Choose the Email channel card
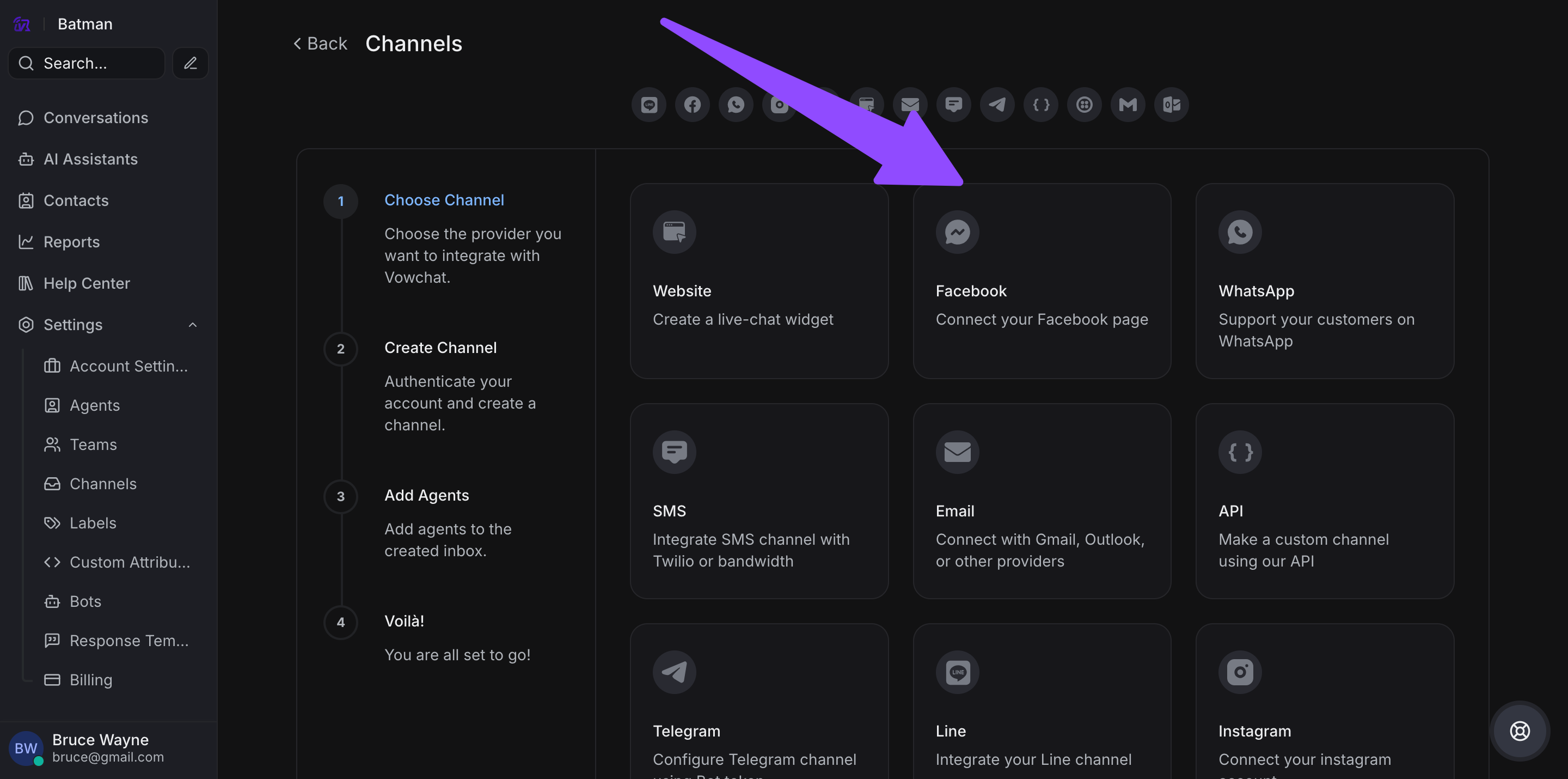The width and height of the screenshot is (1568, 779). (1042, 501)
